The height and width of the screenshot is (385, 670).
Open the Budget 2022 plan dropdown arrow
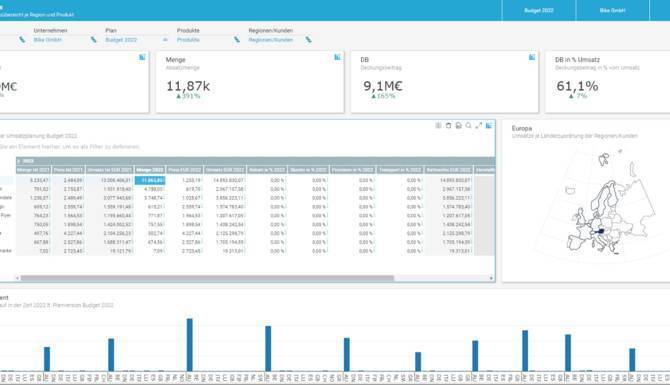[x=165, y=40]
